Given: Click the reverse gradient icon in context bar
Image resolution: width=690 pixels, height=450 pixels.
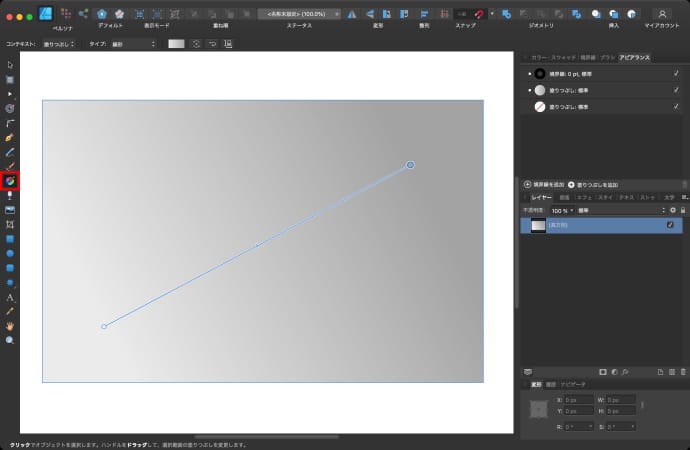Looking at the screenshot, I should tap(197, 44).
